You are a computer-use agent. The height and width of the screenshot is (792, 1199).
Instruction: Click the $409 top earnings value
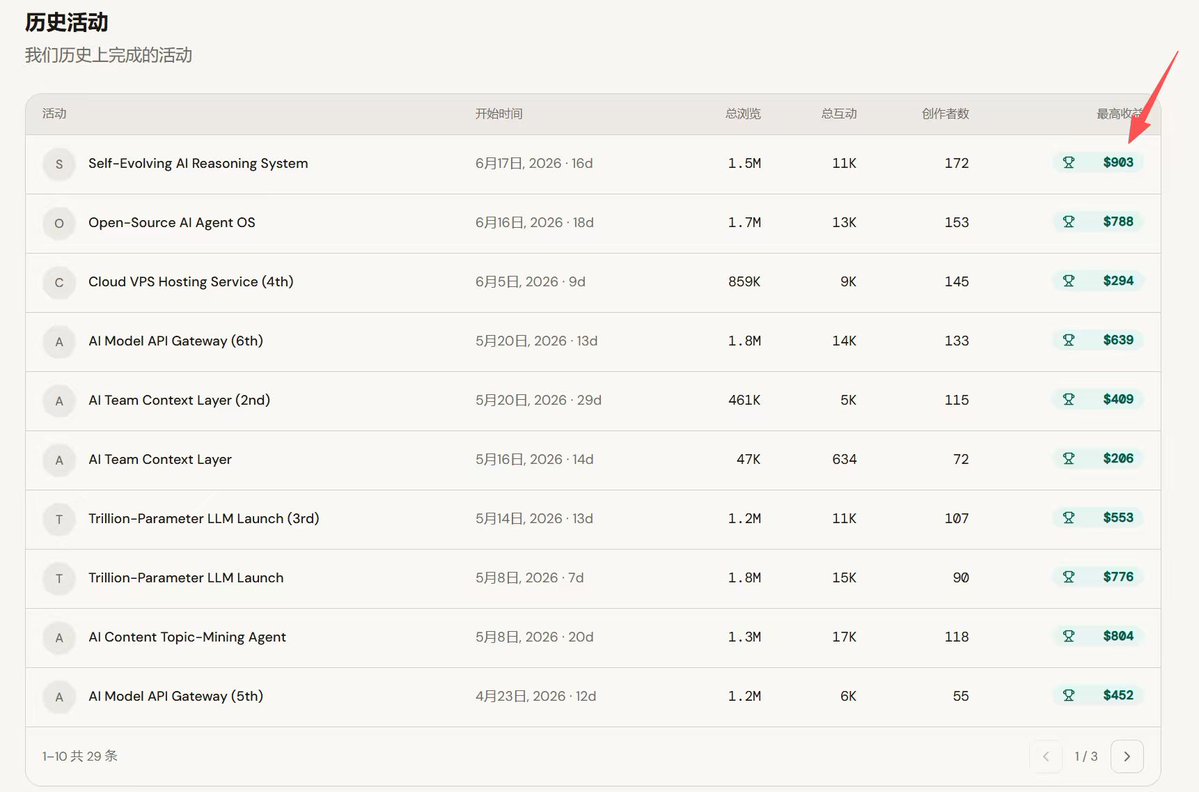(1118, 399)
